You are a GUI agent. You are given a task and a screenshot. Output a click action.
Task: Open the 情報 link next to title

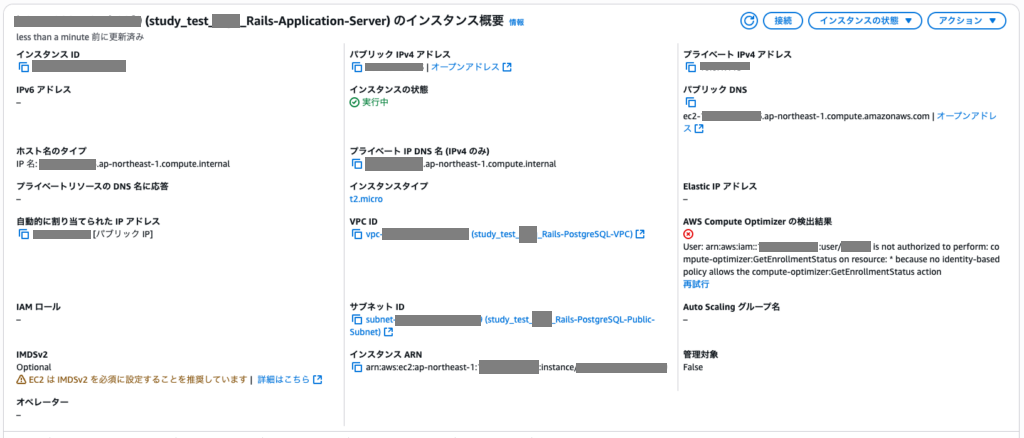tap(516, 21)
